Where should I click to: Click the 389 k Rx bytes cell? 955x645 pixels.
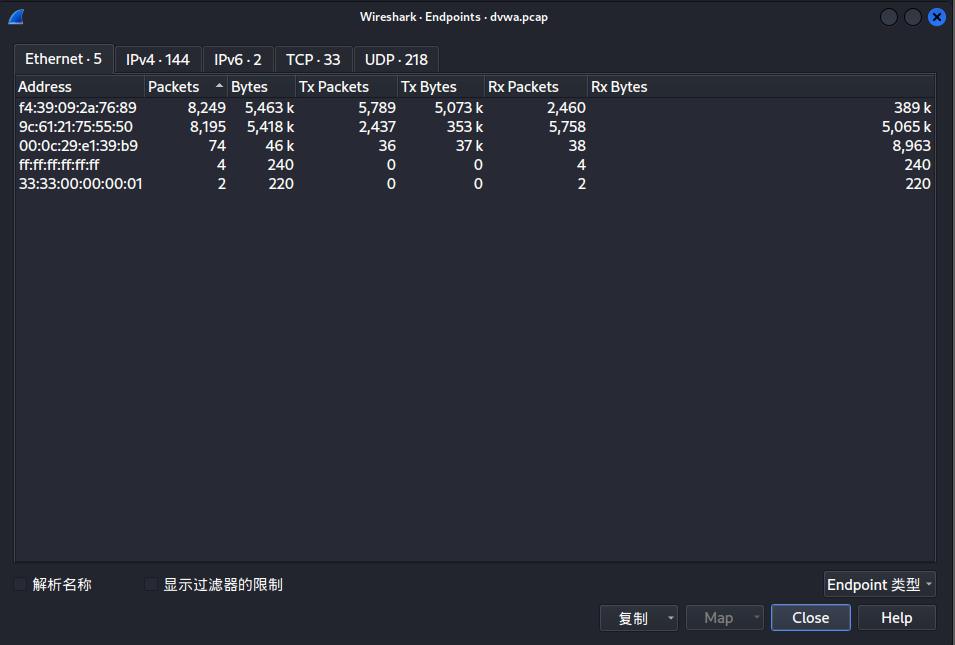912,108
